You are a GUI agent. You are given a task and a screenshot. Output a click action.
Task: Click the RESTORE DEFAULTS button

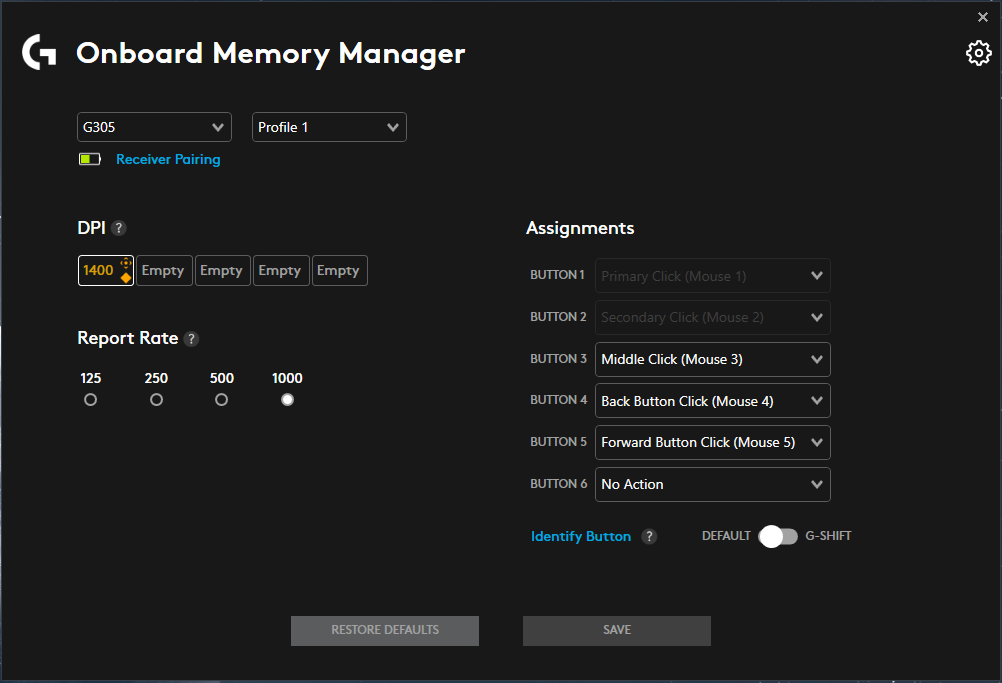click(385, 631)
